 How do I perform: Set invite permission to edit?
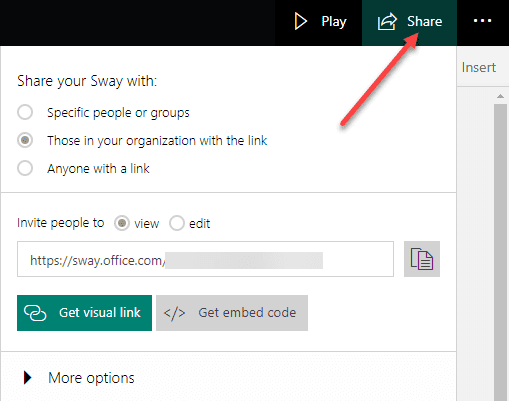[x=177, y=223]
